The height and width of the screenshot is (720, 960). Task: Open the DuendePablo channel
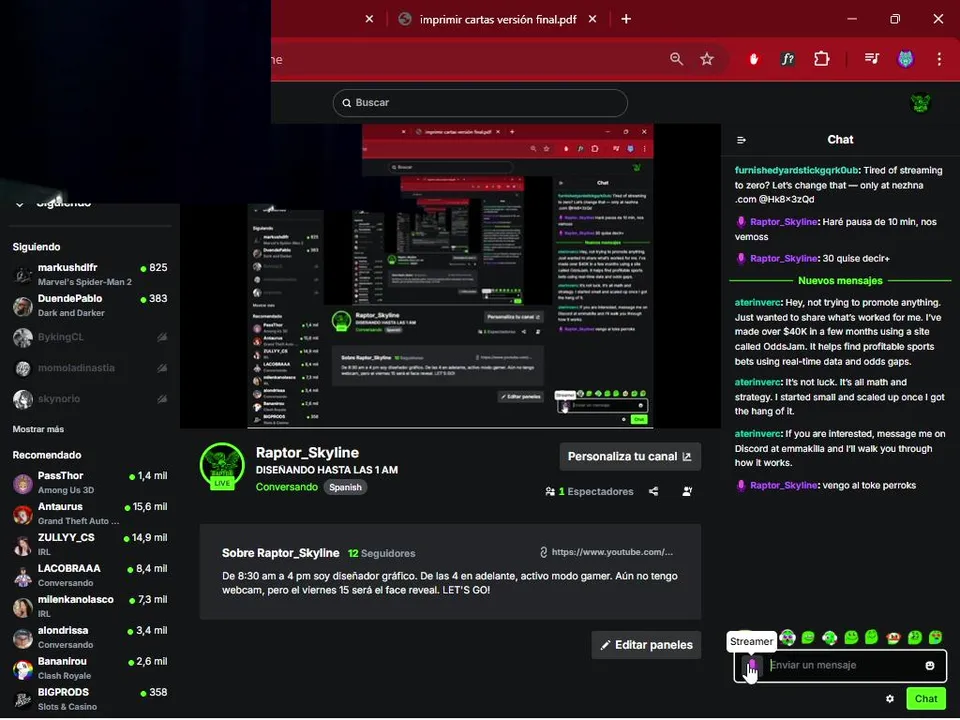tap(90, 306)
